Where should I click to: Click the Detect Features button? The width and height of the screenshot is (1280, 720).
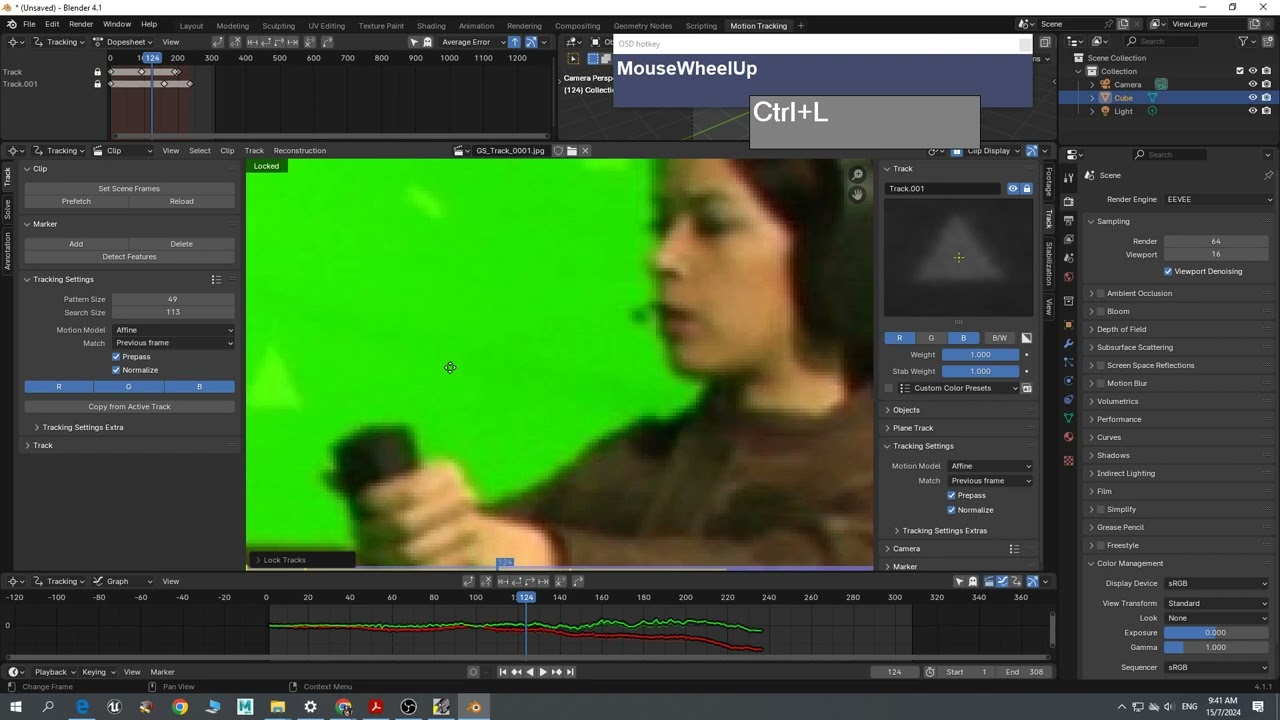point(129,257)
